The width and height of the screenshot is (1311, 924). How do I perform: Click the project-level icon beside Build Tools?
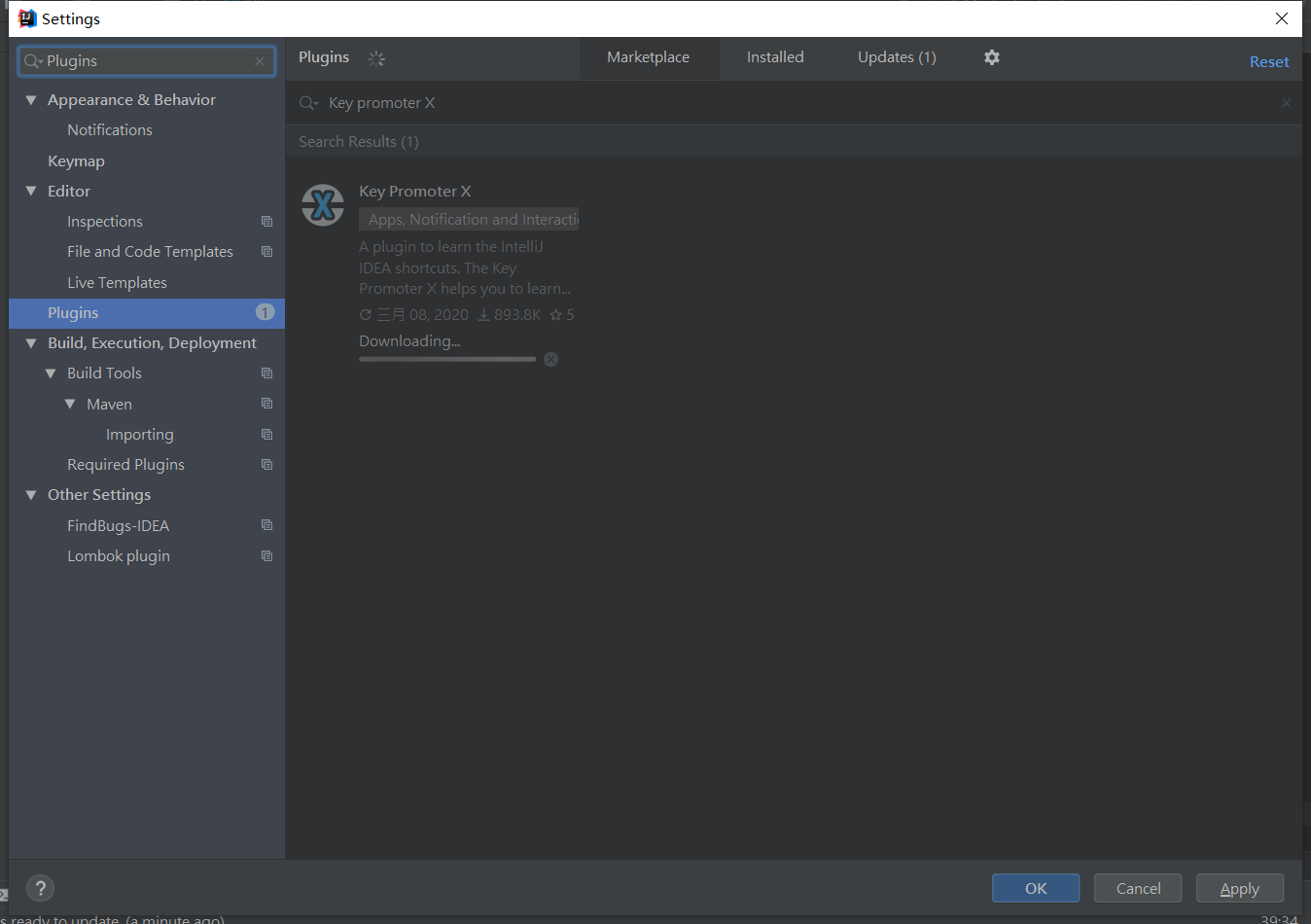point(266,373)
